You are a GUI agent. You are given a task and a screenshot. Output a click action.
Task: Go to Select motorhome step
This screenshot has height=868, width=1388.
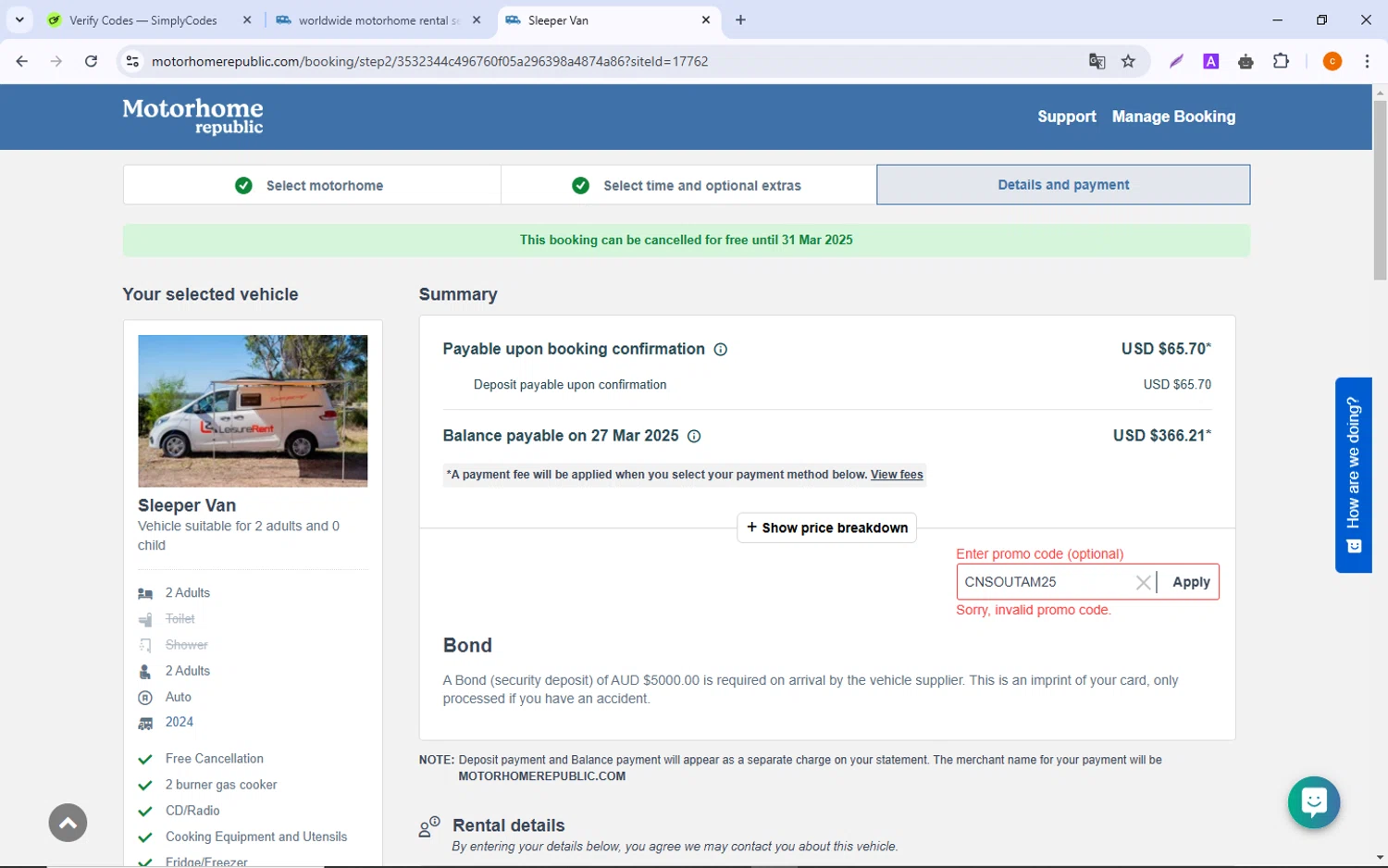[312, 185]
